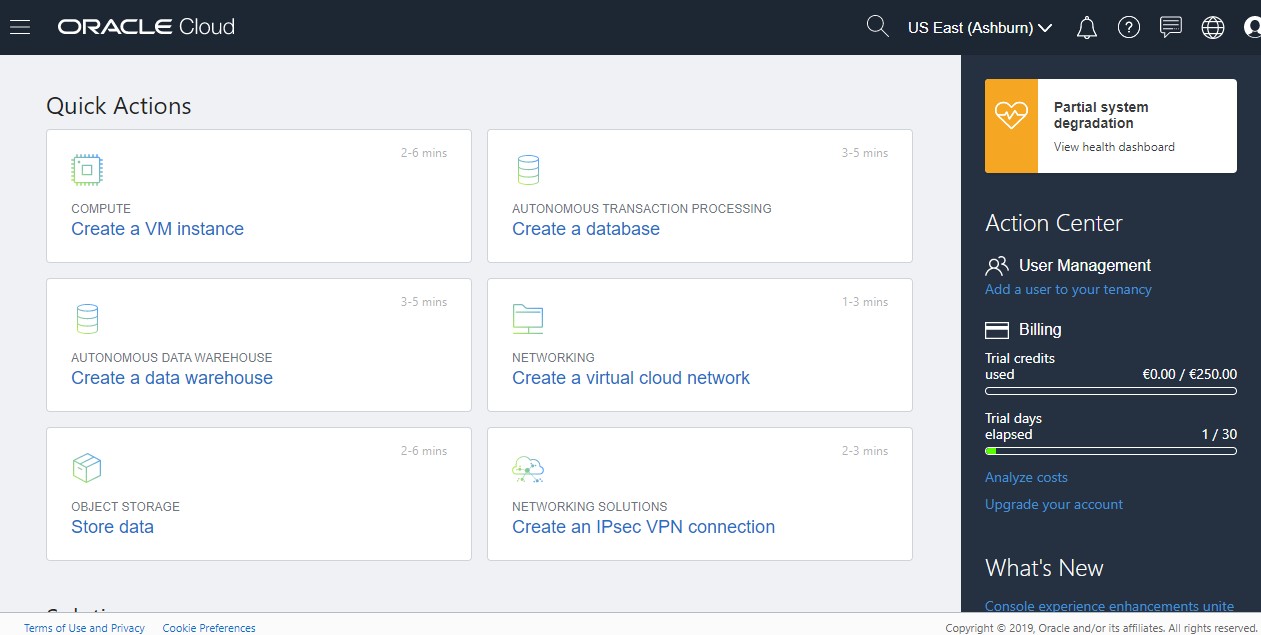The width and height of the screenshot is (1261, 635).
Task: Open Create a virtual cloud network
Action: pos(631,378)
